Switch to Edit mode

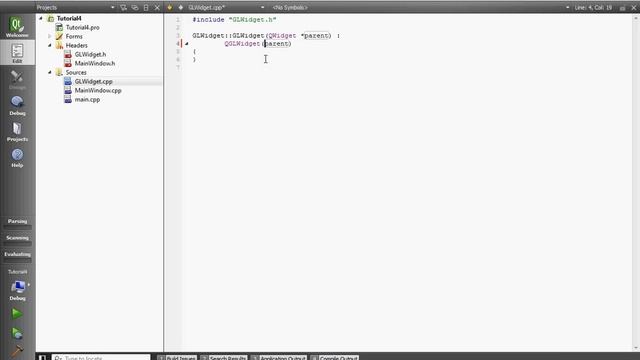pos(17,53)
